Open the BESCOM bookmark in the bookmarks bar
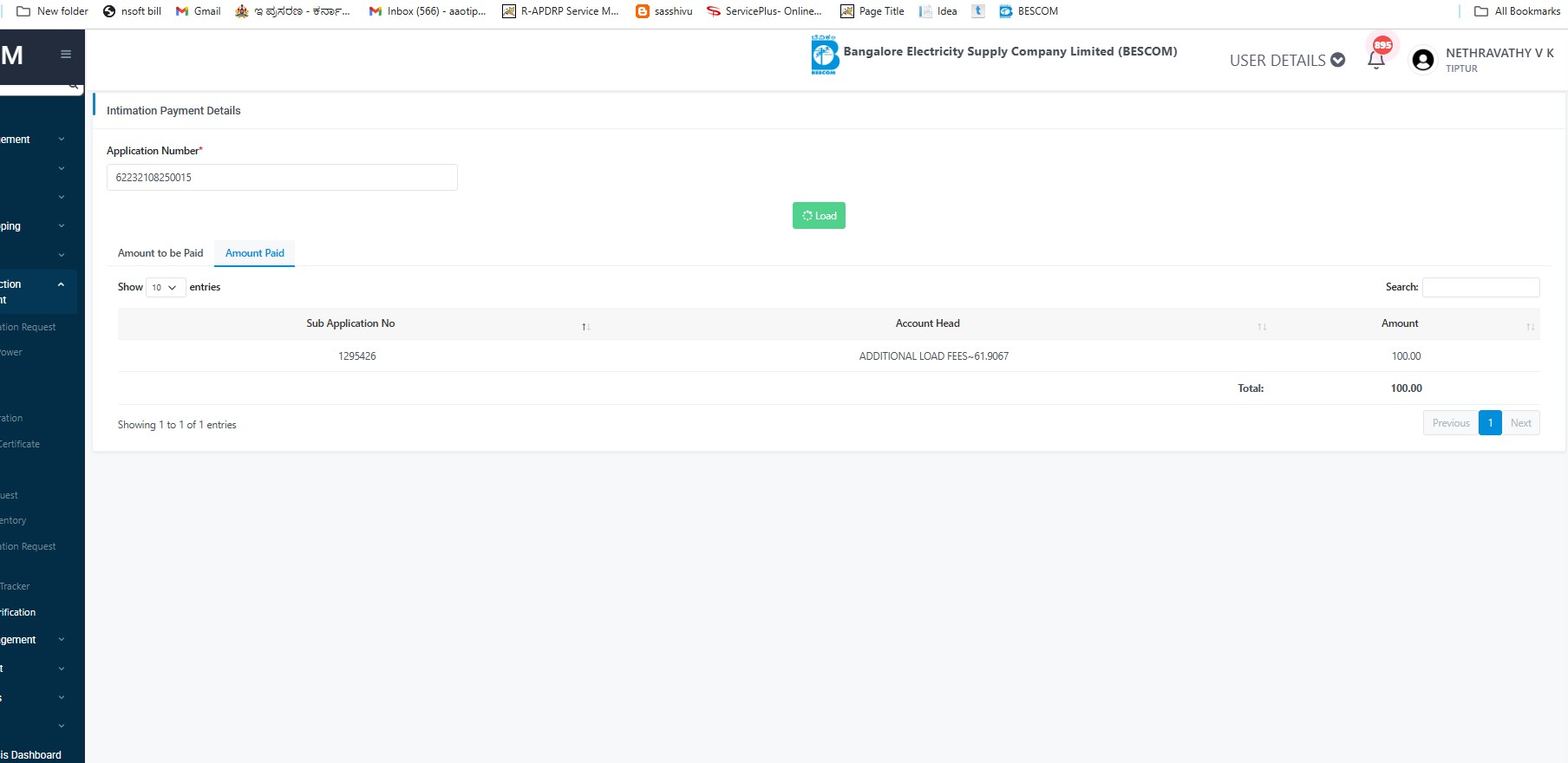The width and height of the screenshot is (1568, 763). coord(1029,11)
